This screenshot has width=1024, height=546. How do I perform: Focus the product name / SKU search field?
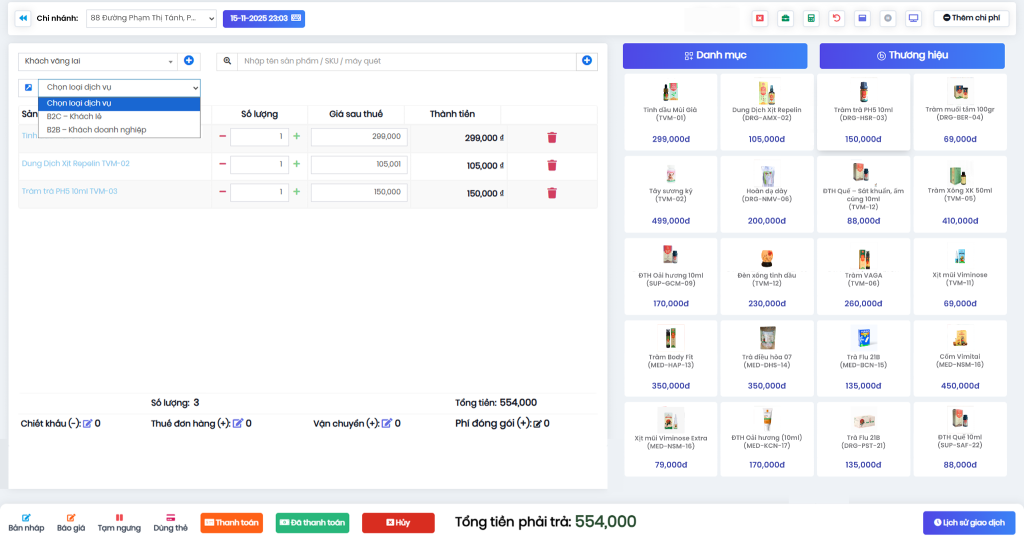tap(406, 61)
